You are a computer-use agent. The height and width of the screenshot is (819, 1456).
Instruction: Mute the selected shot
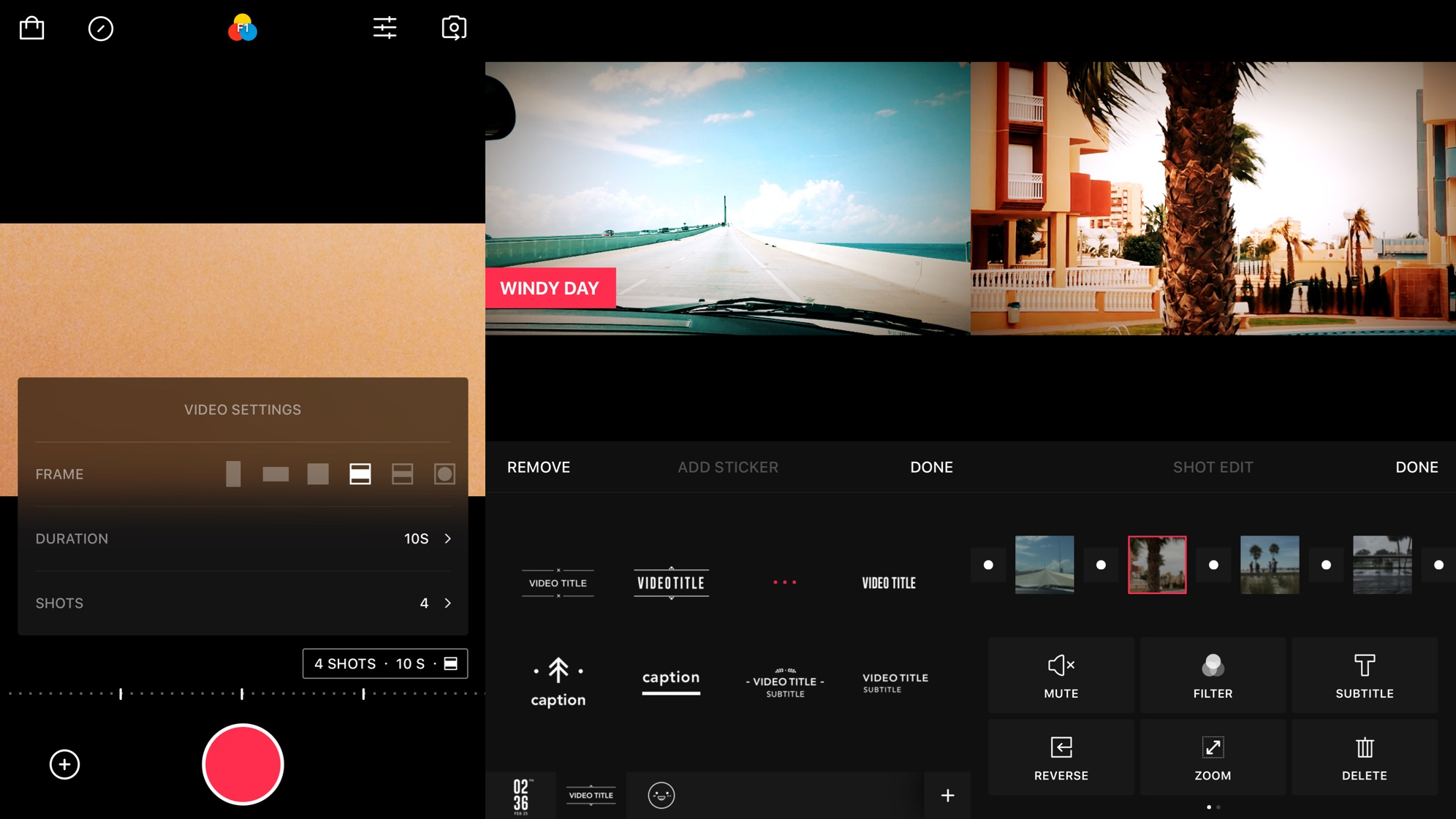1061,675
